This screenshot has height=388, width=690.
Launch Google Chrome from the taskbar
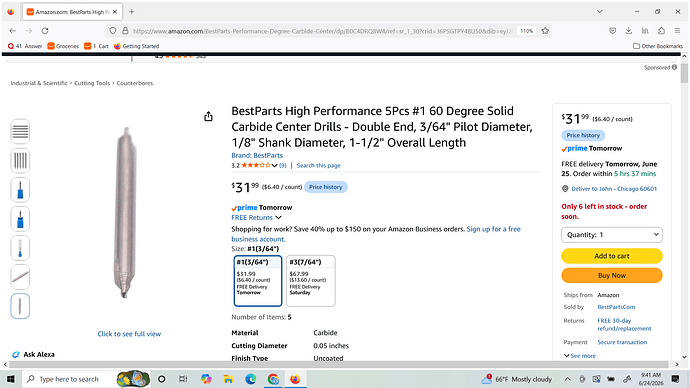273,379
